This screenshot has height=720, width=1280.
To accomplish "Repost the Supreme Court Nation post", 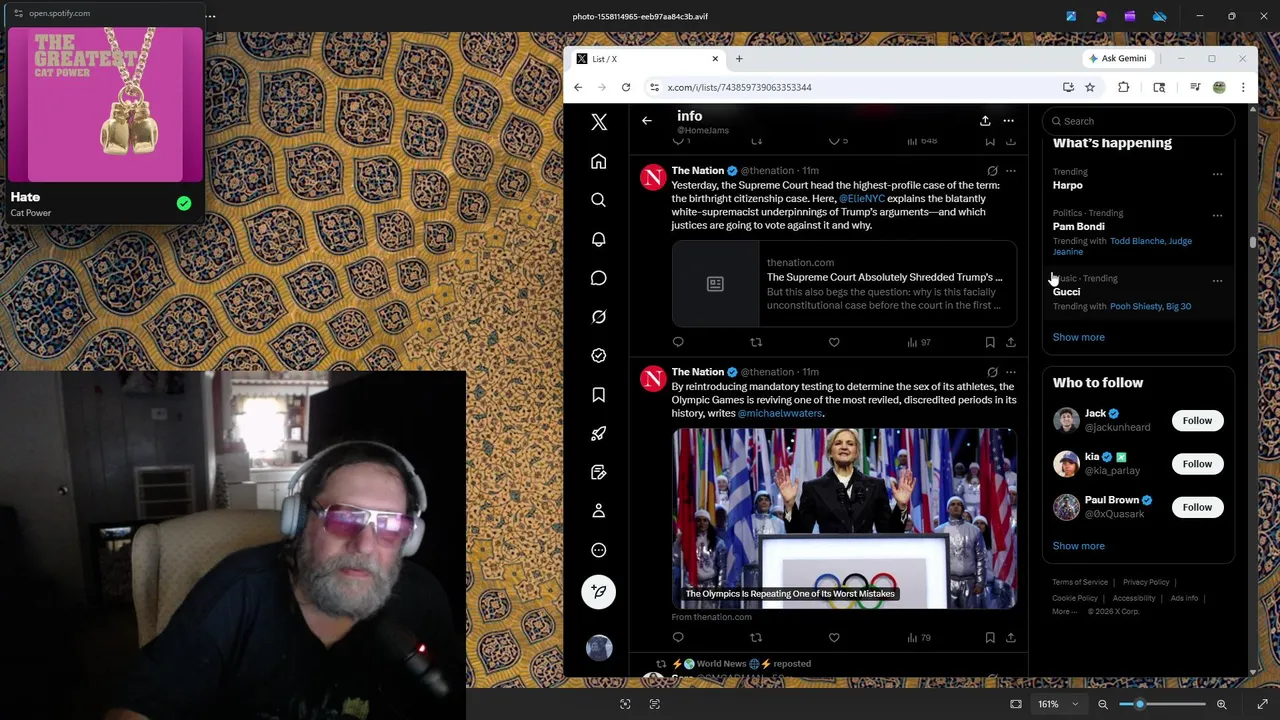I will pyautogui.click(x=756, y=342).
